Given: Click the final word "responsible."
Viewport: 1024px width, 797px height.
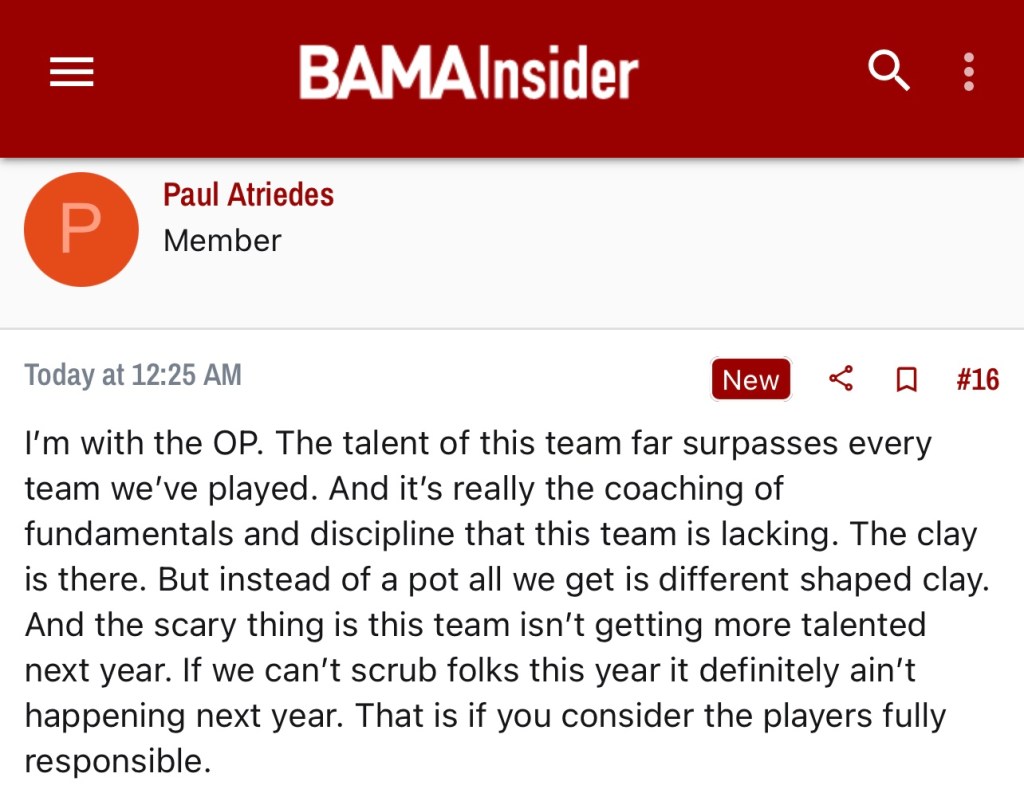Looking at the screenshot, I should tap(118, 762).
